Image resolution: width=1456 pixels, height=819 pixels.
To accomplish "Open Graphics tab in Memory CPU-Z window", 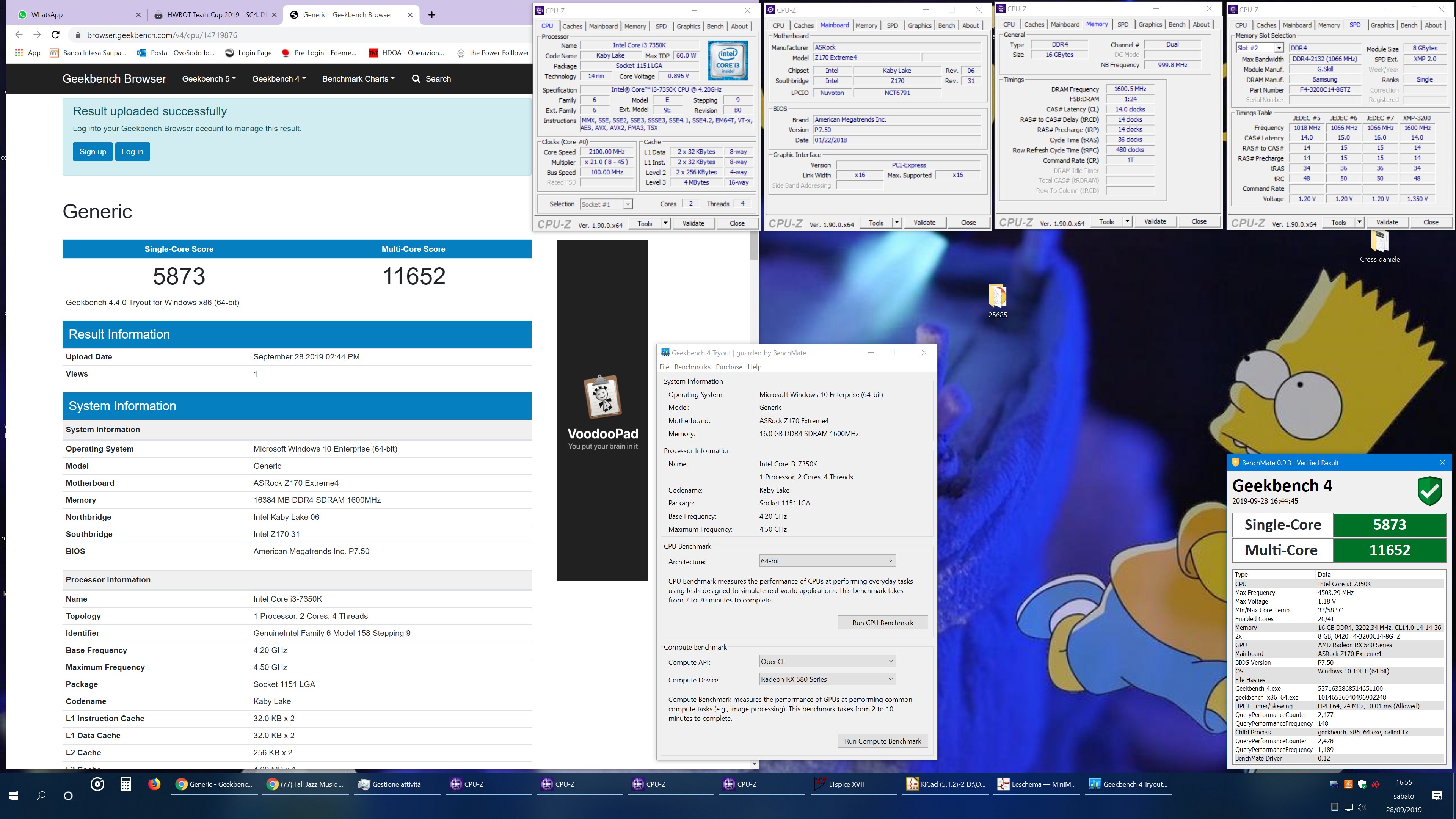I will (x=1150, y=24).
